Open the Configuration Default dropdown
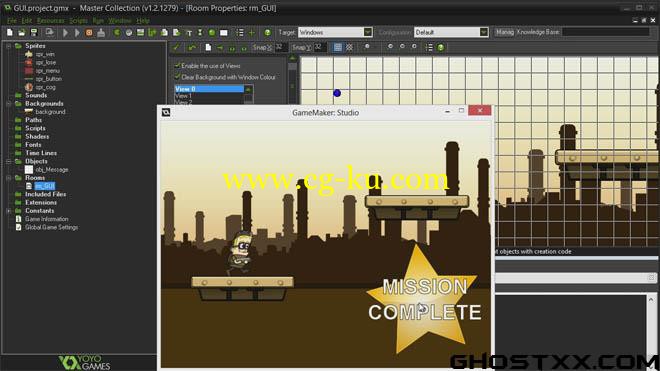 (483, 32)
